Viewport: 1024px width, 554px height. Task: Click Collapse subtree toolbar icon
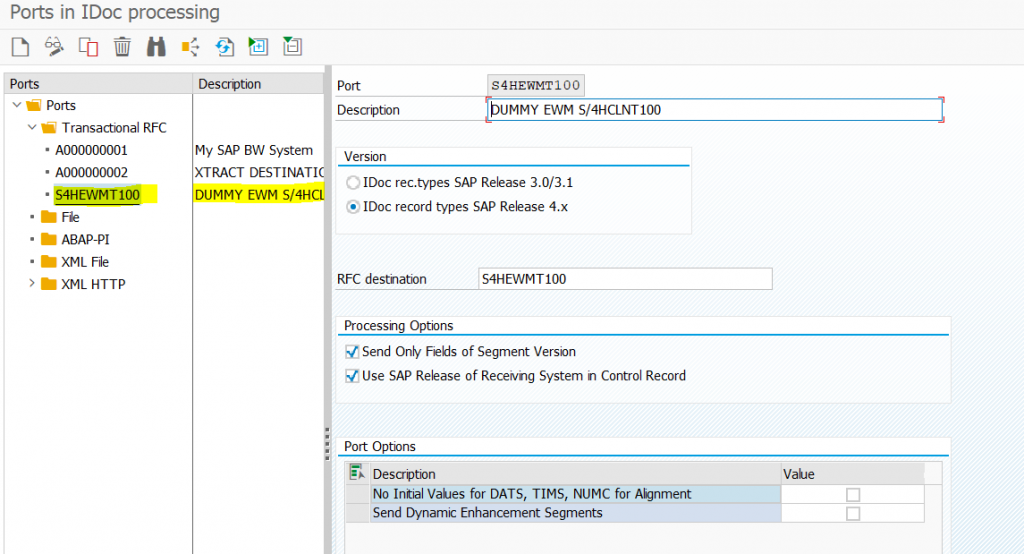point(292,46)
